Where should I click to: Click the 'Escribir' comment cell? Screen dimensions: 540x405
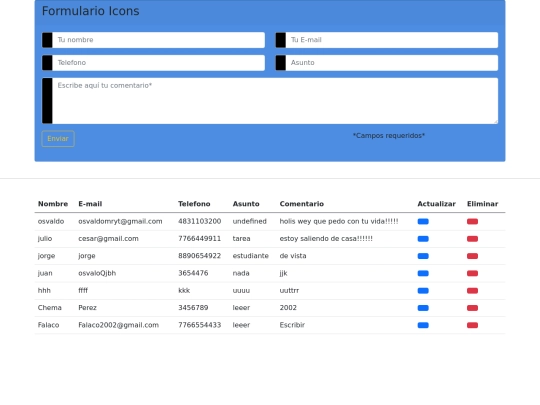[x=292, y=325]
